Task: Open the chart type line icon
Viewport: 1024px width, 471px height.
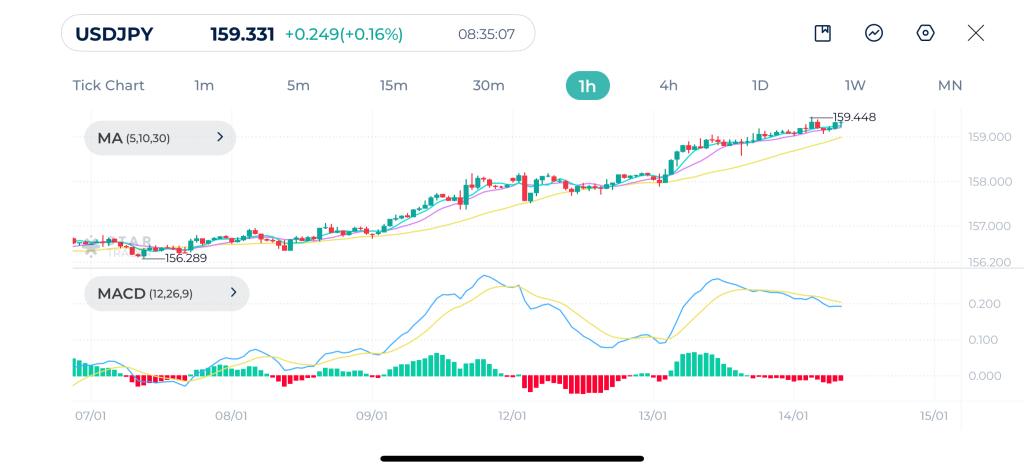Action: coord(874,33)
